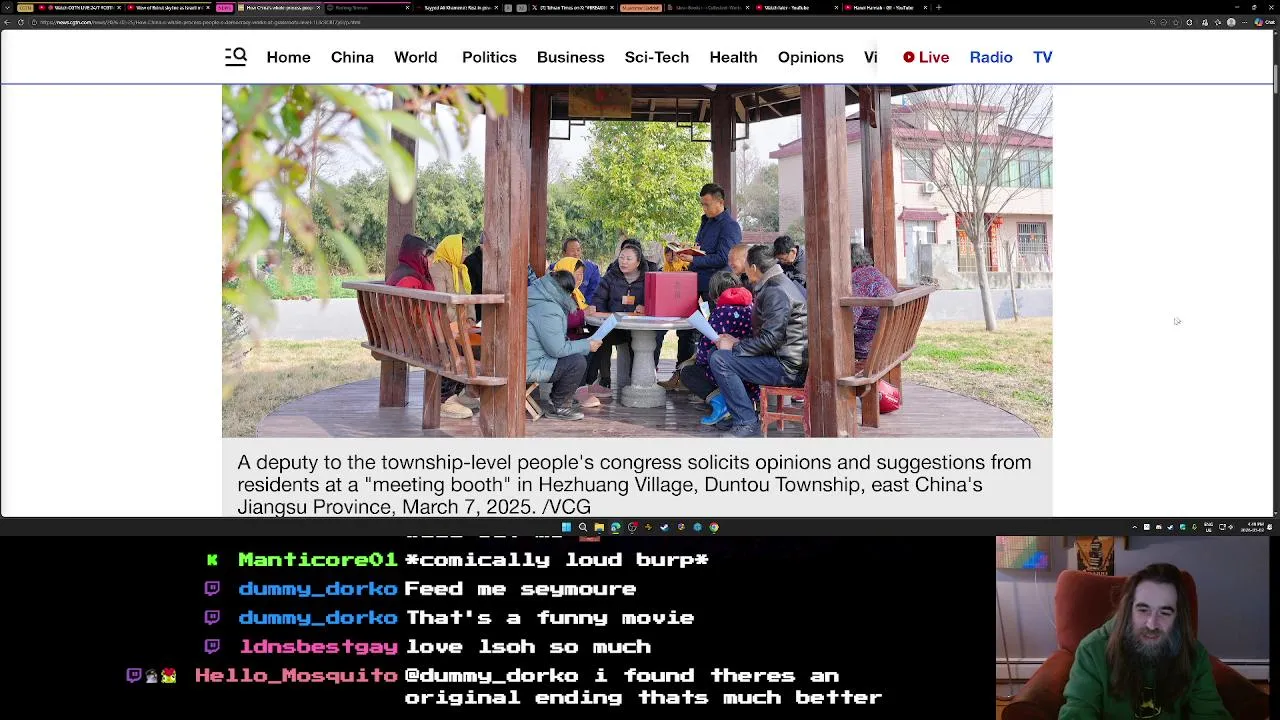Open Google Chrome from taskbar
The image size is (1280, 720).
pyautogui.click(x=714, y=527)
